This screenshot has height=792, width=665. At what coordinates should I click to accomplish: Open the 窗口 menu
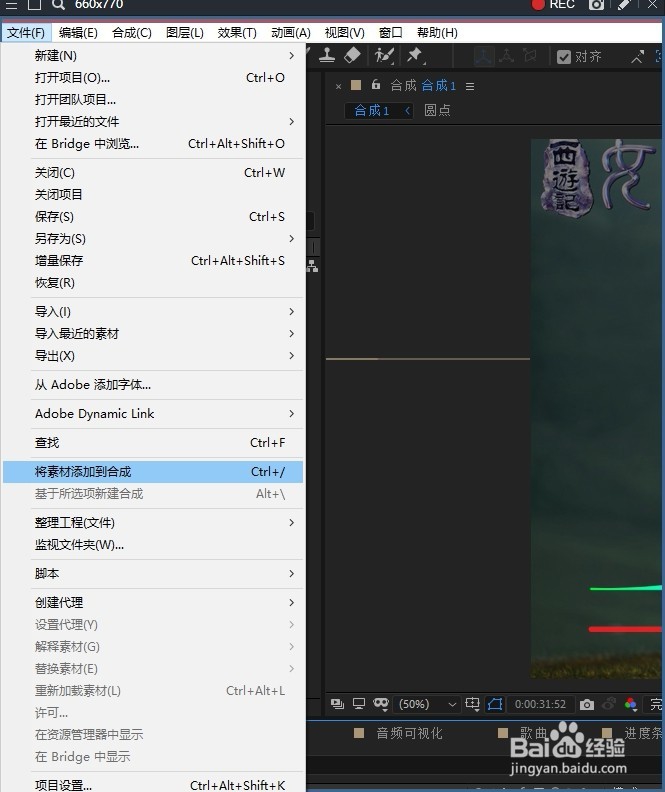[391, 33]
